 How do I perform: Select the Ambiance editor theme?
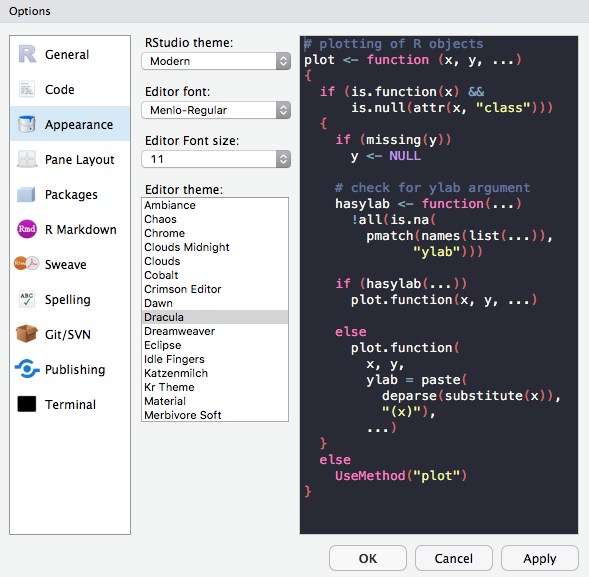pyautogui.click(x=215, y=205)
